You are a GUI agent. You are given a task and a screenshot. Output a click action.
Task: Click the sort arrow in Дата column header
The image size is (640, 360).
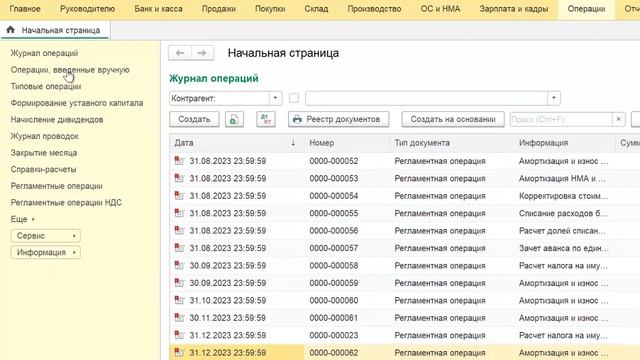293,143
